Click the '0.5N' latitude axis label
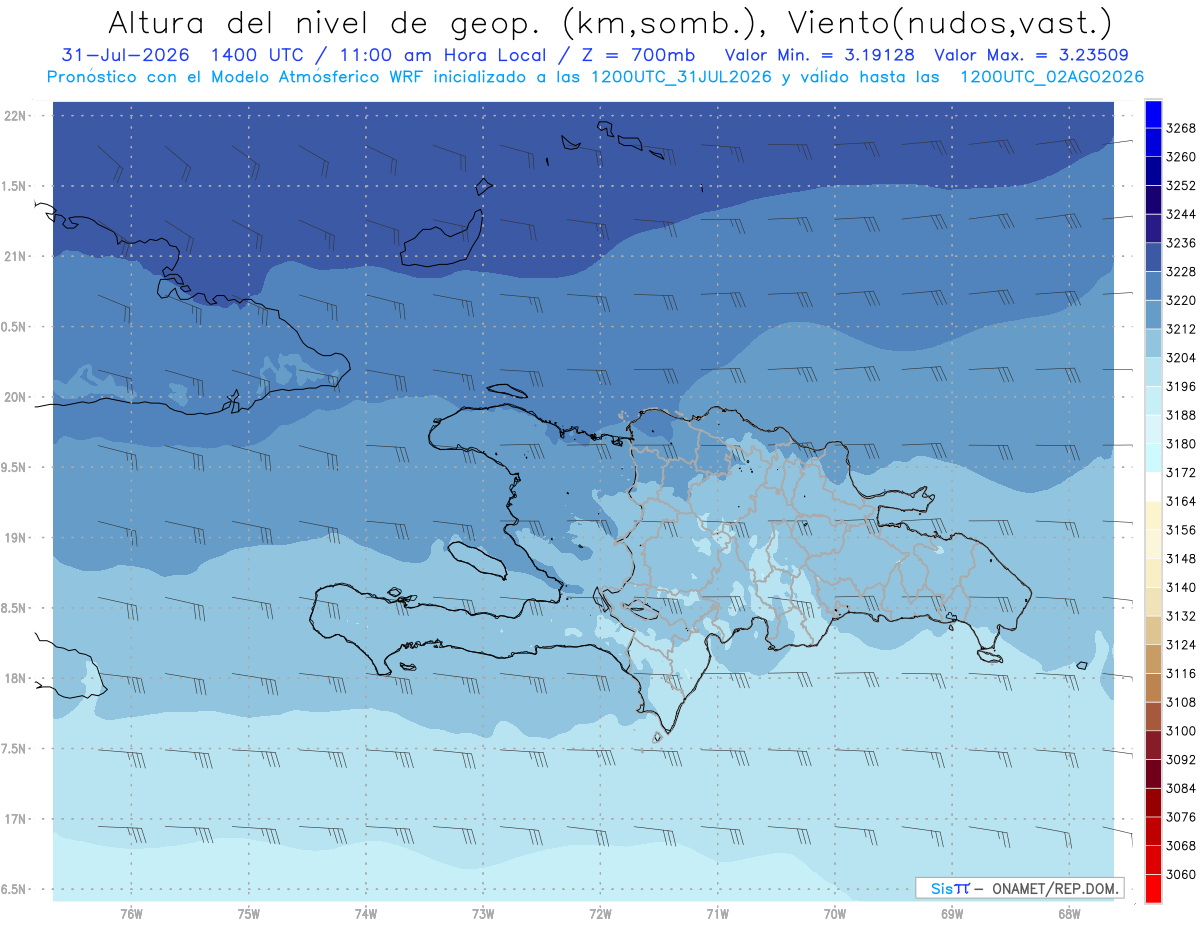 click(x=15, y=327)
